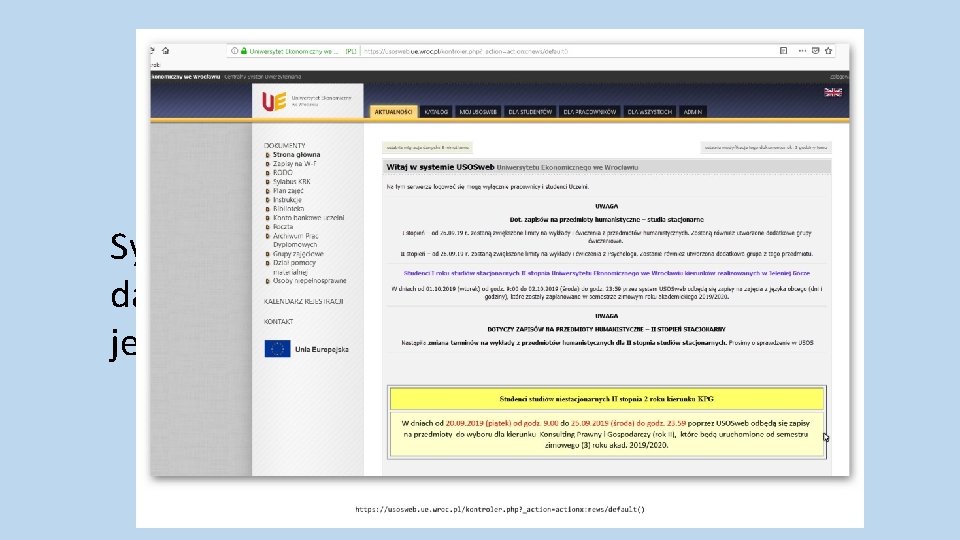Click the site information icon in the address bar
Image resolution: width=960 pixels, height=540 pixels.
tap(234, 51)
